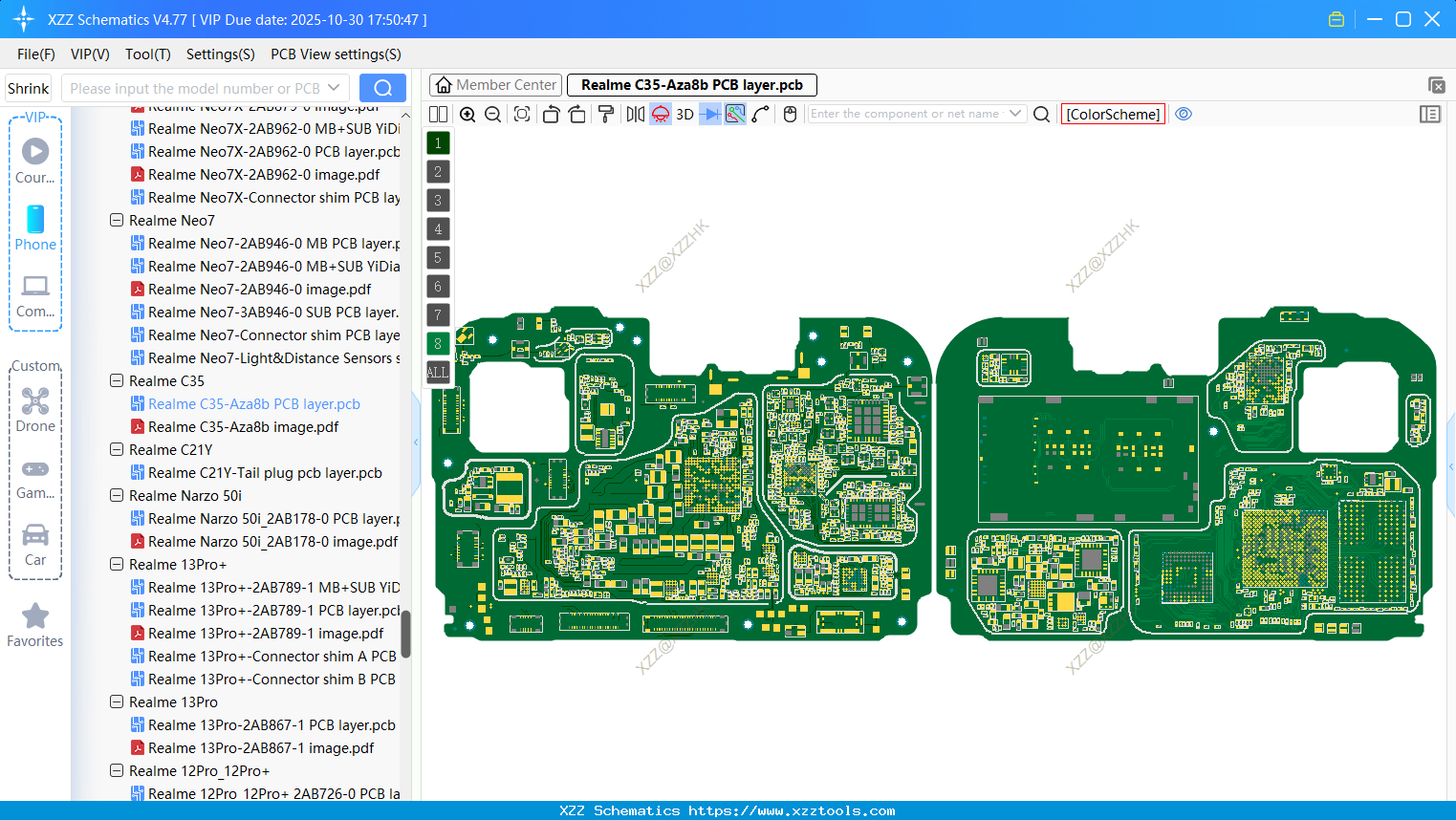Select the trace line drawing tool
The width and height of the screenshot is (1456, 820).
(x=761, y=115)
